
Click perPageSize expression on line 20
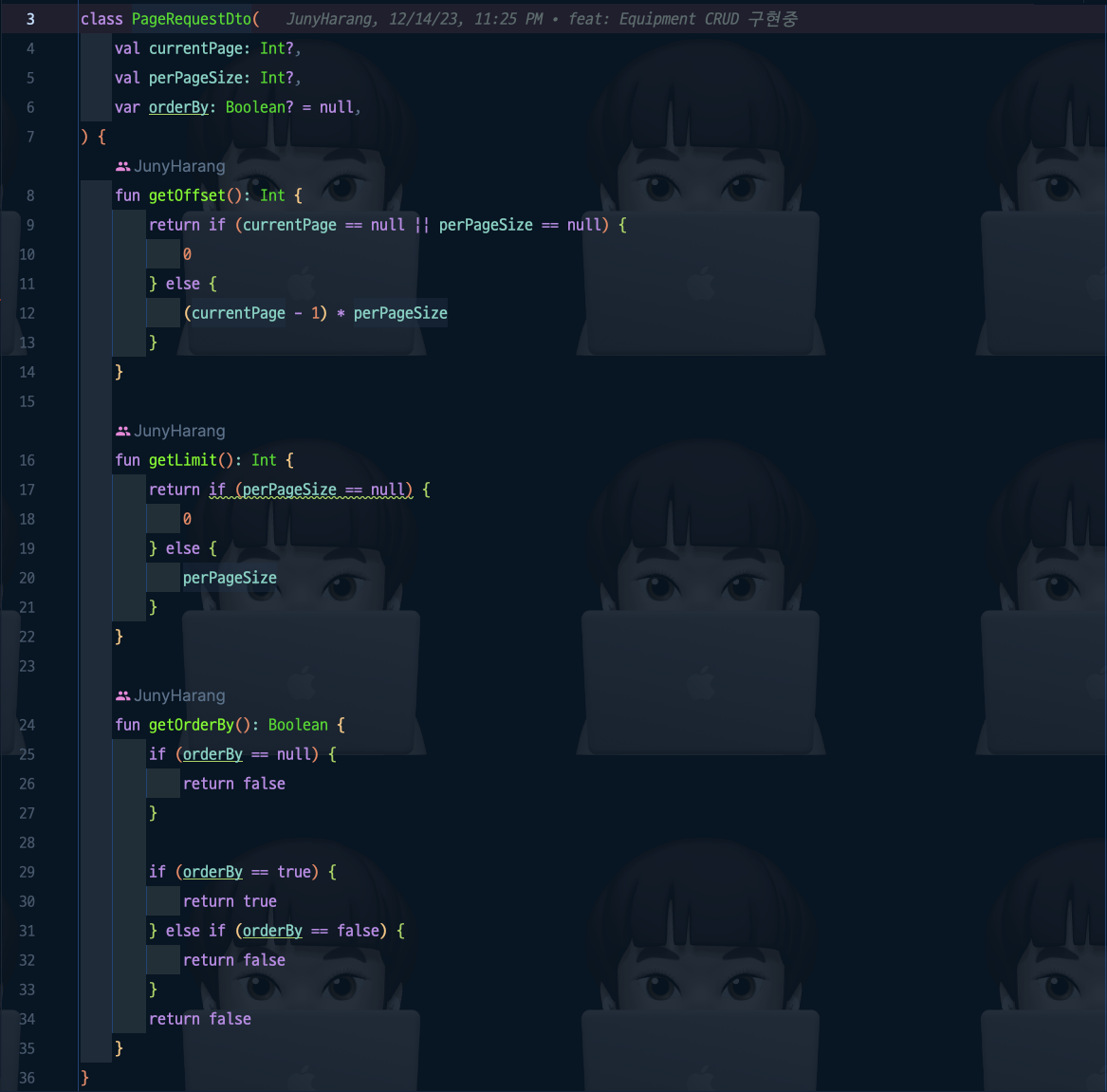click(230, 578)
